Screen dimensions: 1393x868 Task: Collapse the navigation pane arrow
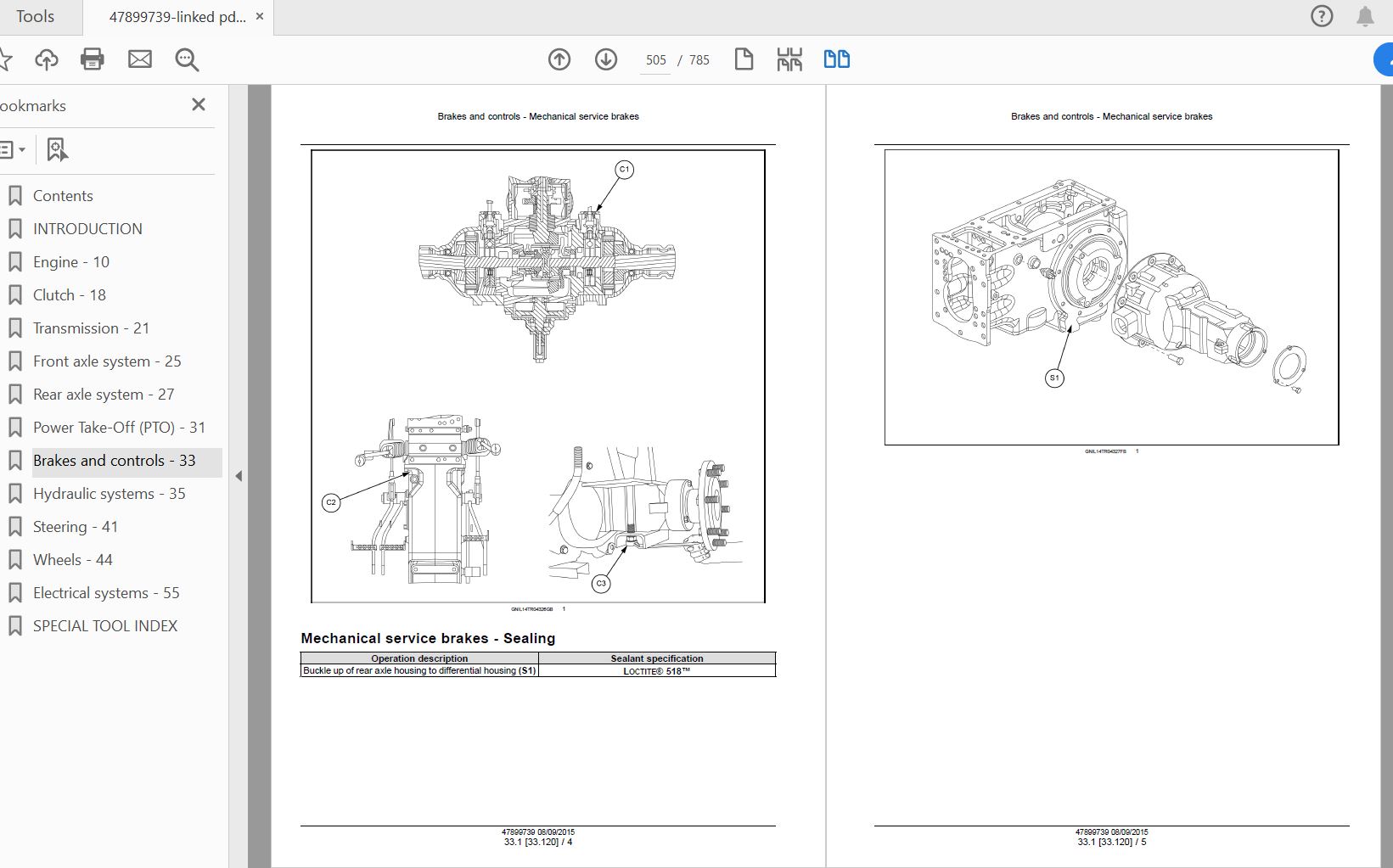(239, 476)
